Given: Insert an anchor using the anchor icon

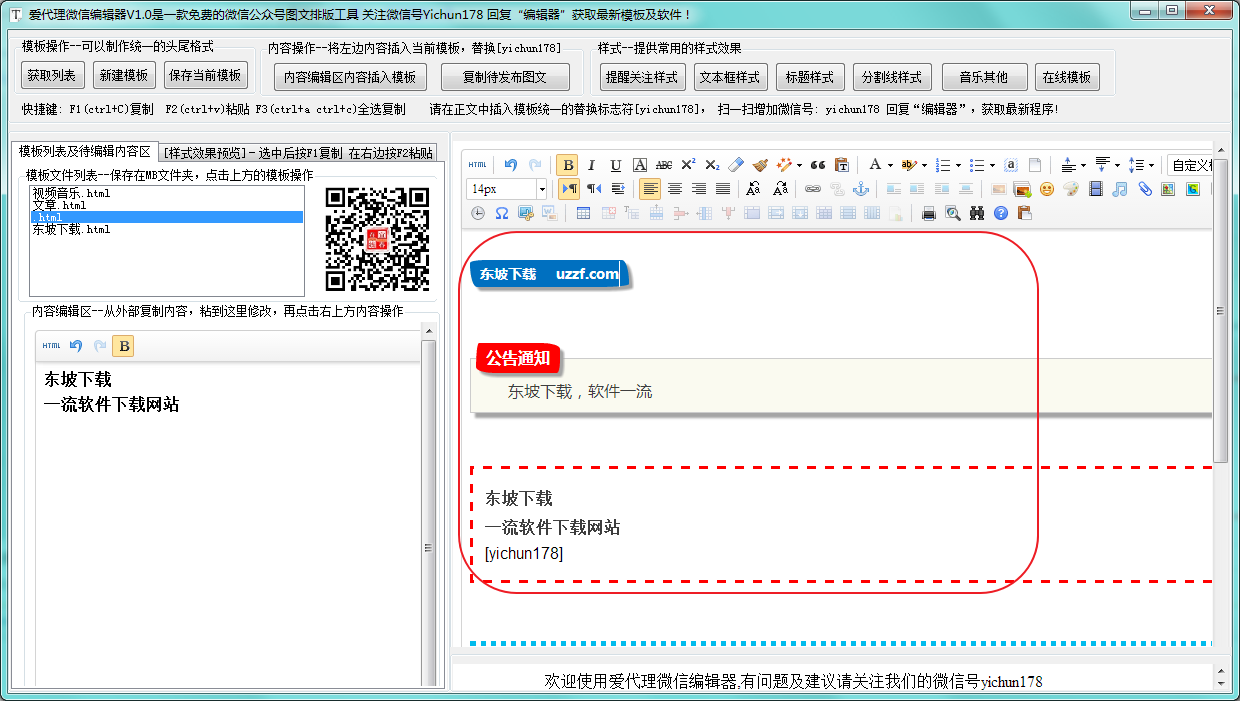Looking at the screenshot, I should [x=861, y=188].
